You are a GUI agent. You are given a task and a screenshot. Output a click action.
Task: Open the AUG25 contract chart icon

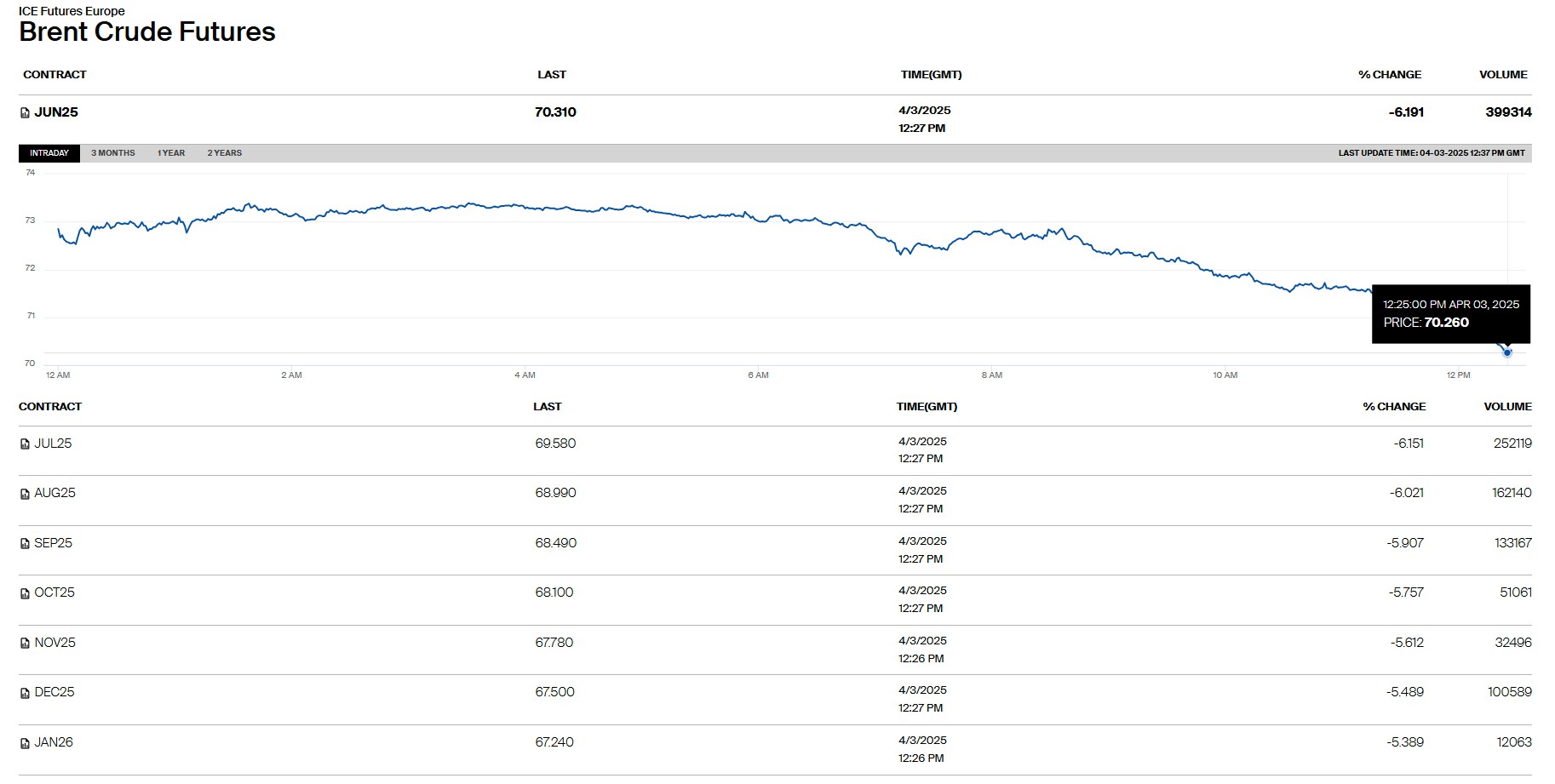[25, 494]
